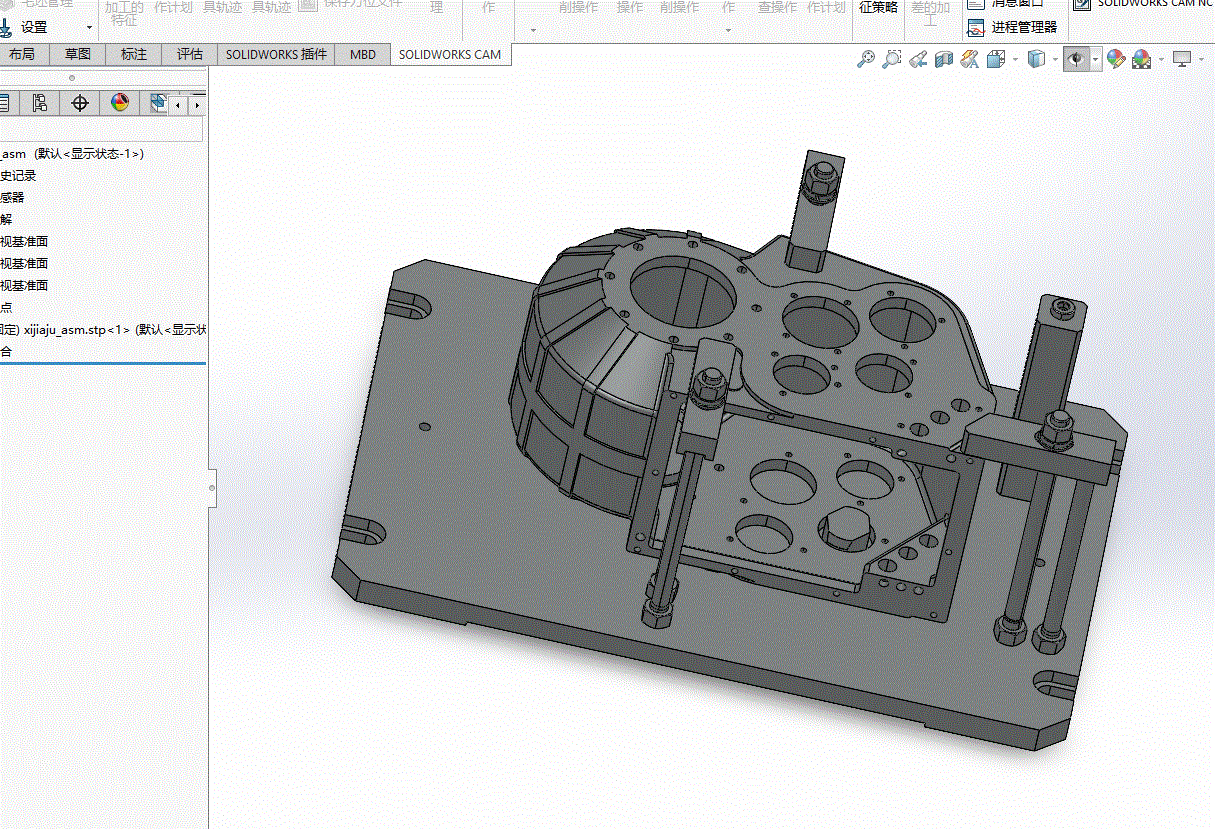1215x829 pixels.
Task: Open the 设置 dropdown arrow
Action: pos(89,27)
